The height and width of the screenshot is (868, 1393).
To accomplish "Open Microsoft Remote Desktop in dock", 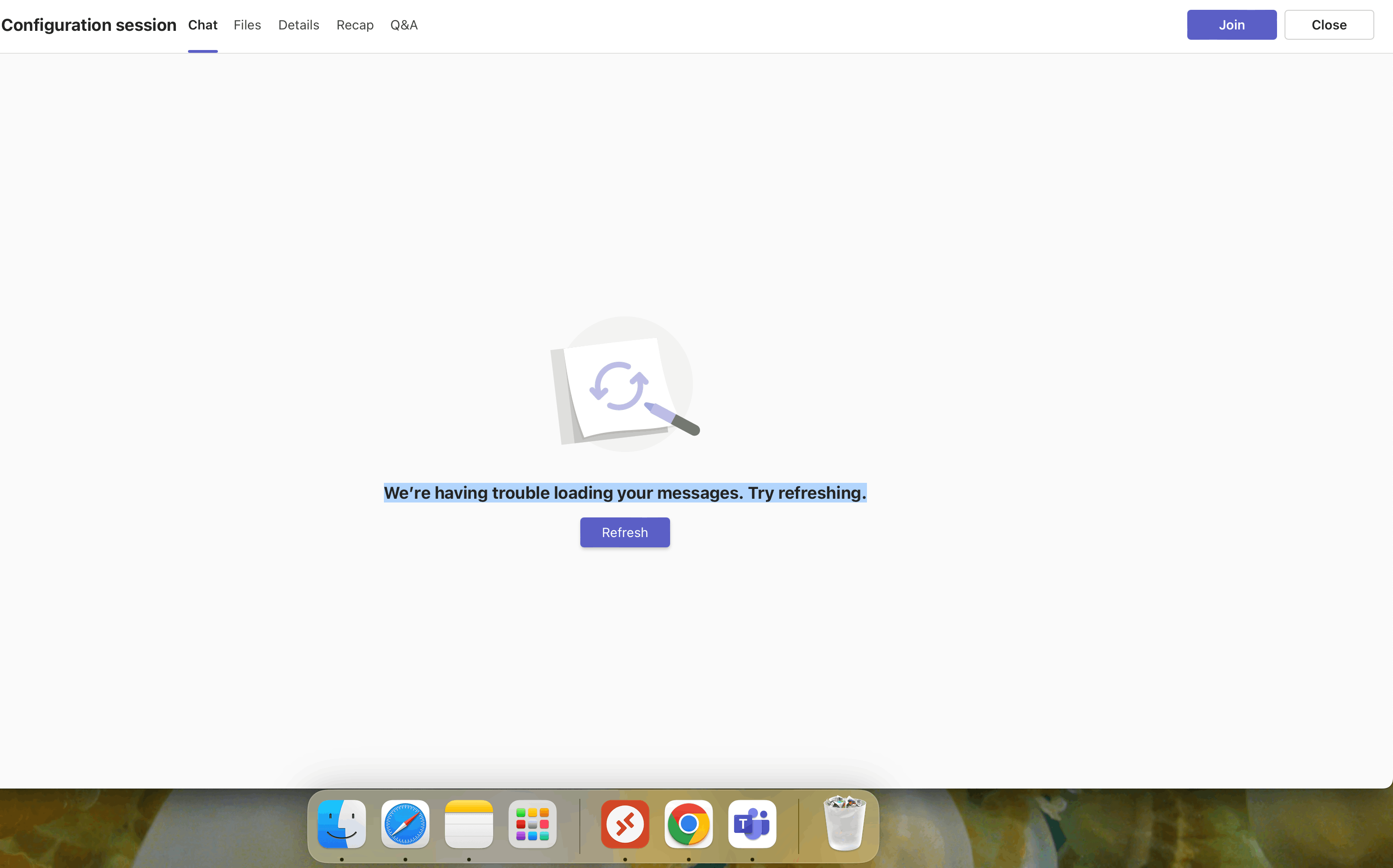I will coord(625,824).
